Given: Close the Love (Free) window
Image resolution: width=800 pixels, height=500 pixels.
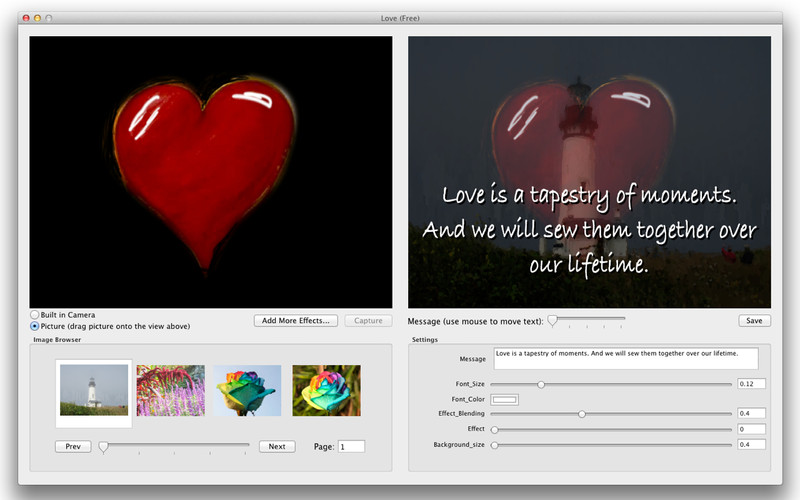Looking at the screenshot, I should (26, 18).
